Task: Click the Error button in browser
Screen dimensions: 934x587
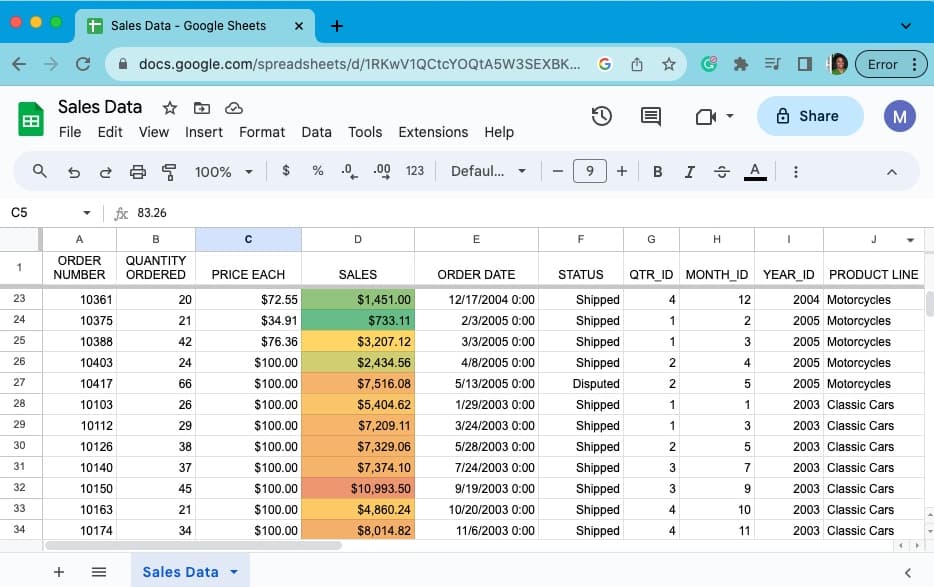Action: [x=891, y=64]
